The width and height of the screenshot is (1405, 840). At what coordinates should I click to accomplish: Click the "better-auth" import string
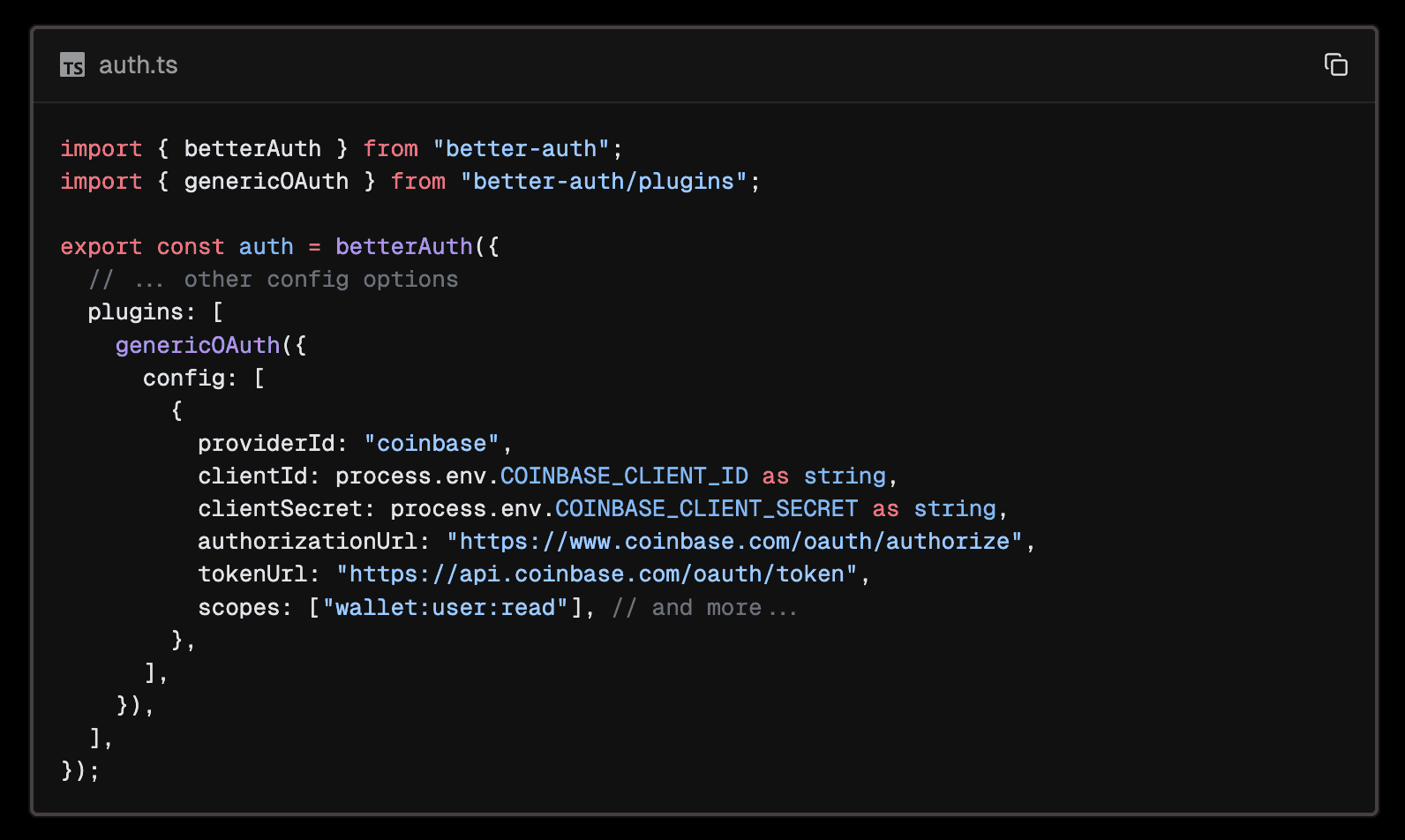521,148
